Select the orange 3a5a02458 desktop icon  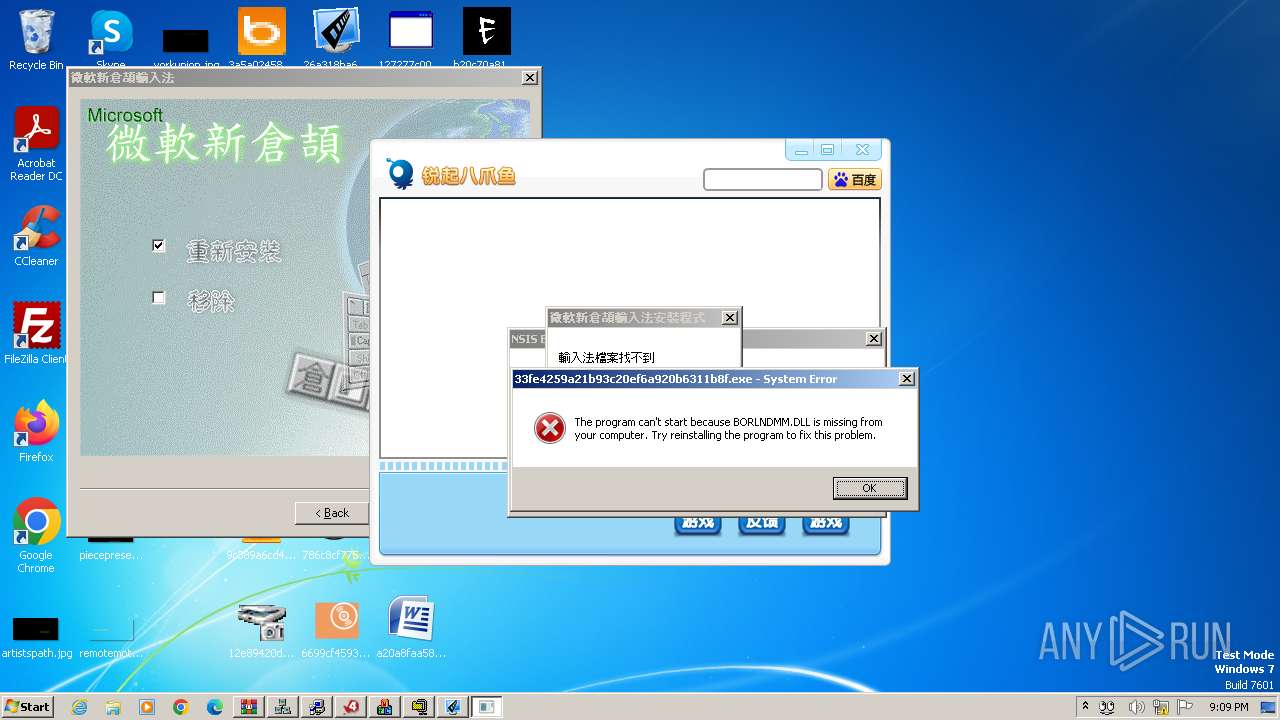click(x=261, y=40)
